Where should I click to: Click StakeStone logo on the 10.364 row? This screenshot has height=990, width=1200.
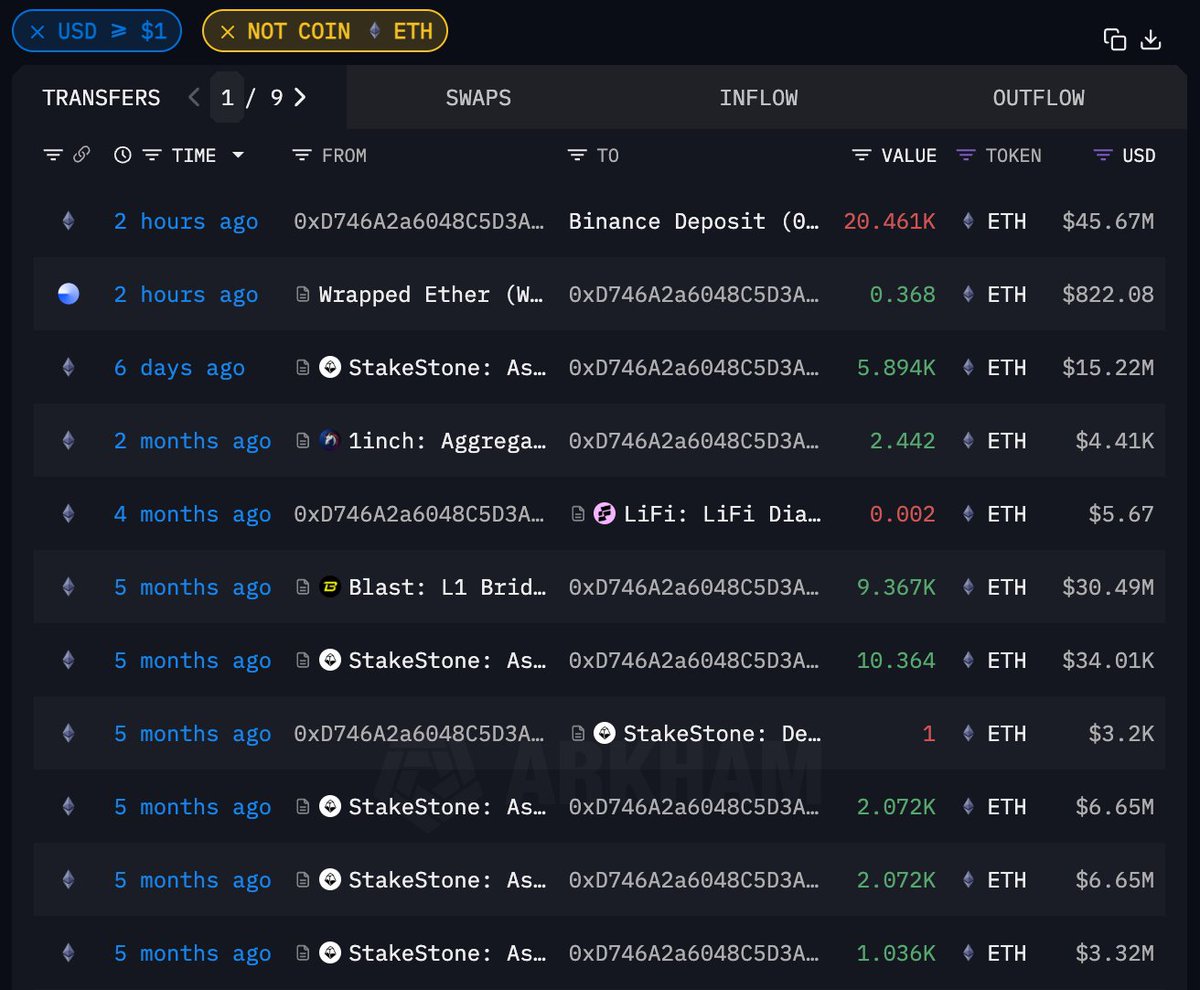330,660
